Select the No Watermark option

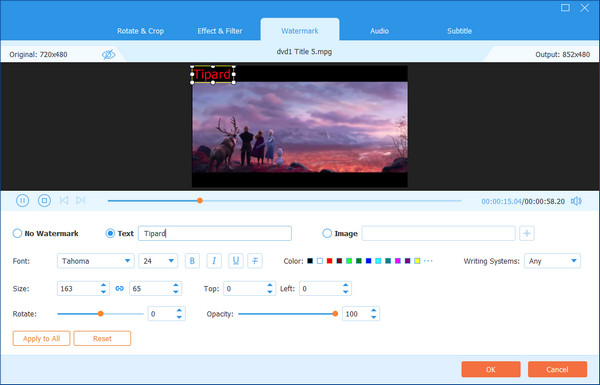17,233
